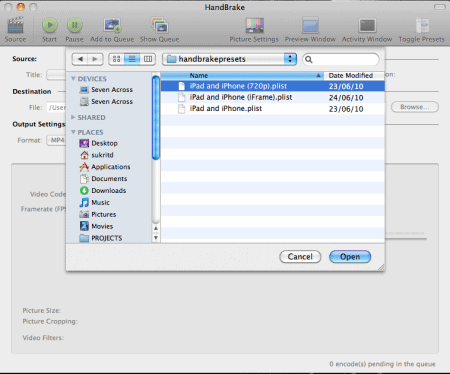
Task: Sort files by Name column
Action: coord(242,76)
